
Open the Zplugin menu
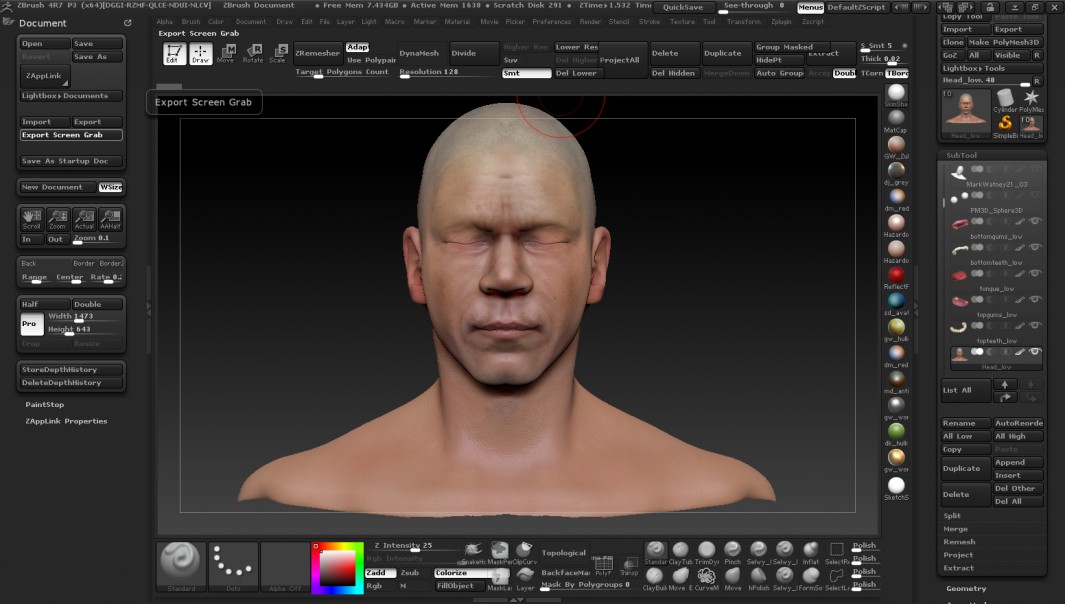[x=781, y=22]
